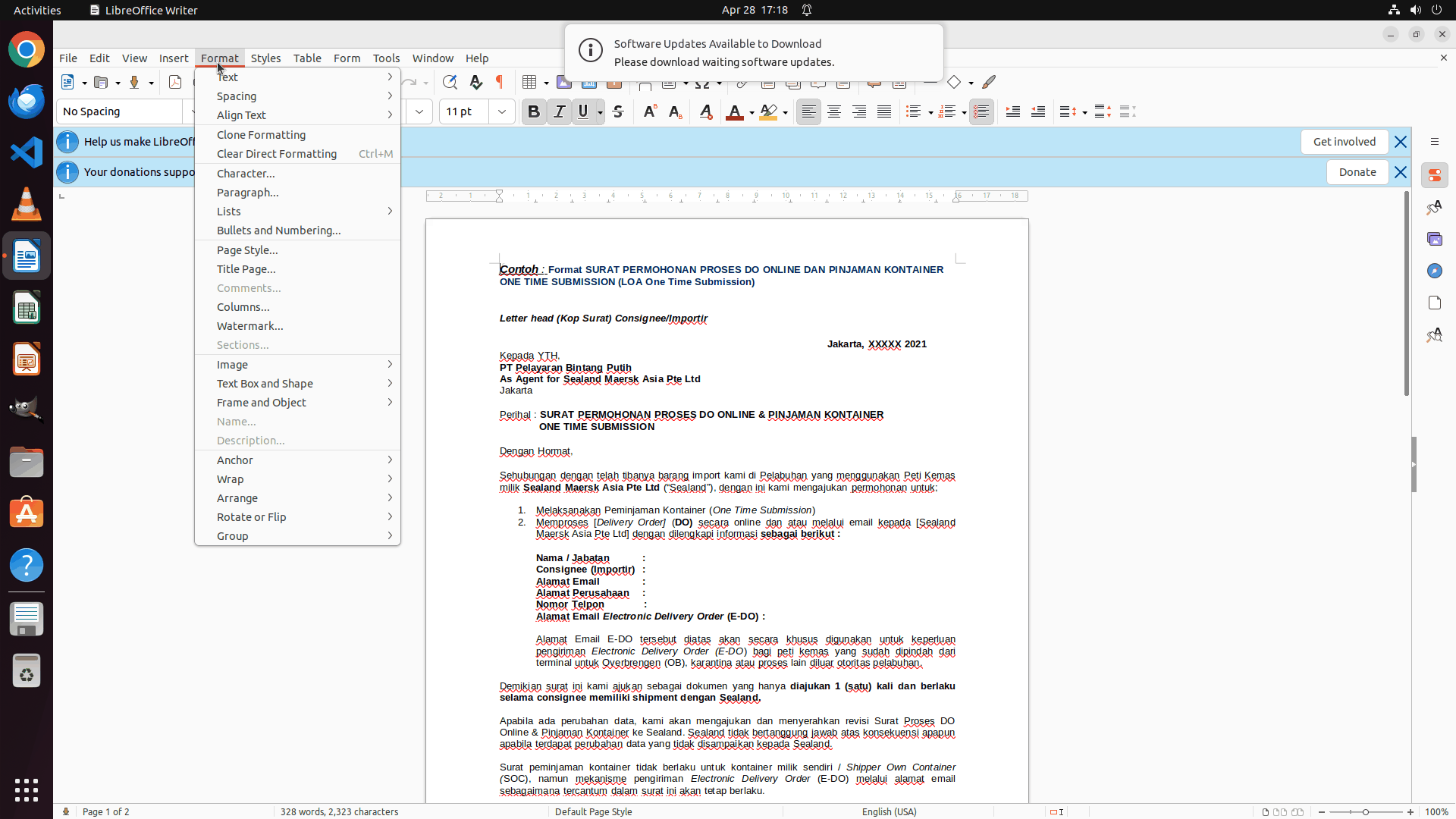Screen dimensions: 1456x819
Task: Center align text icon
Action: pos(834,111)
